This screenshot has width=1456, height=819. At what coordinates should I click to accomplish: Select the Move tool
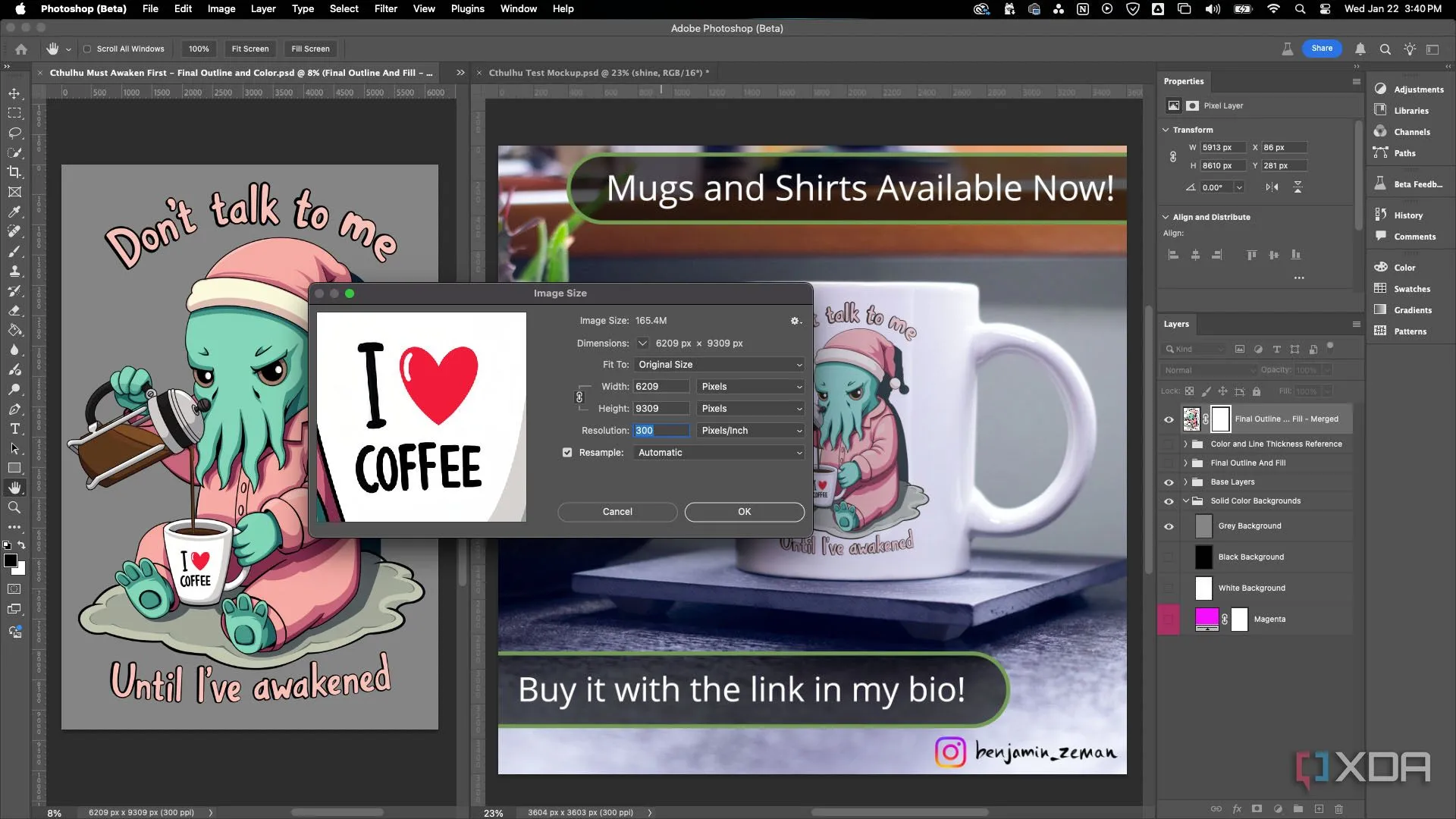[14, 93]
